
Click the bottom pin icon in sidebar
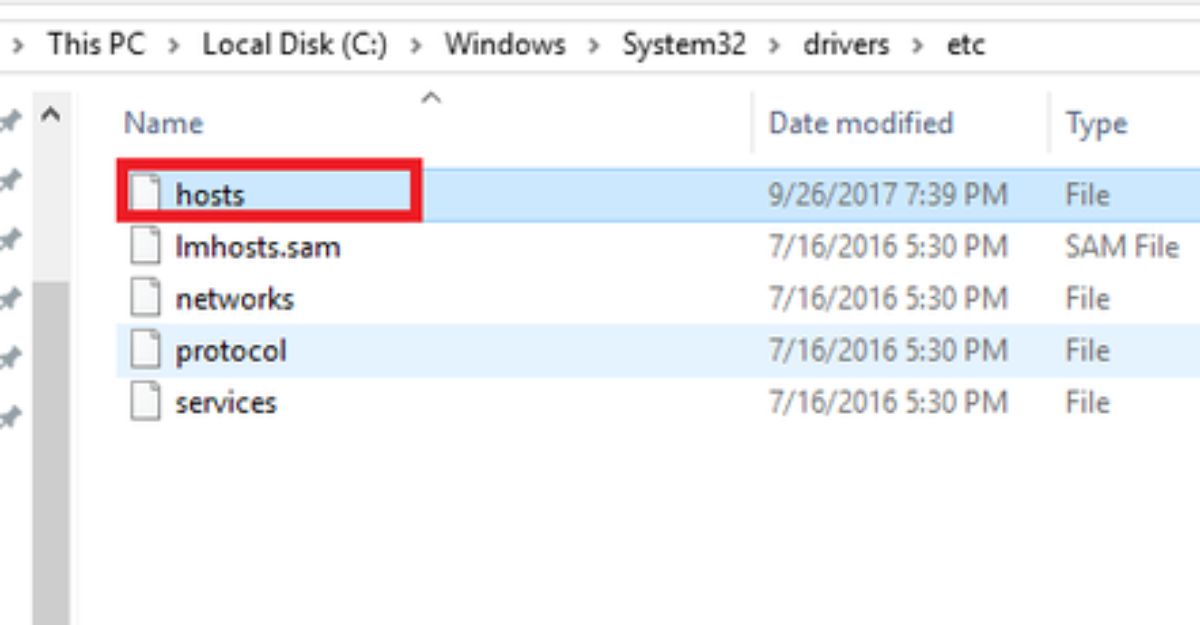[x=10, y=418]
